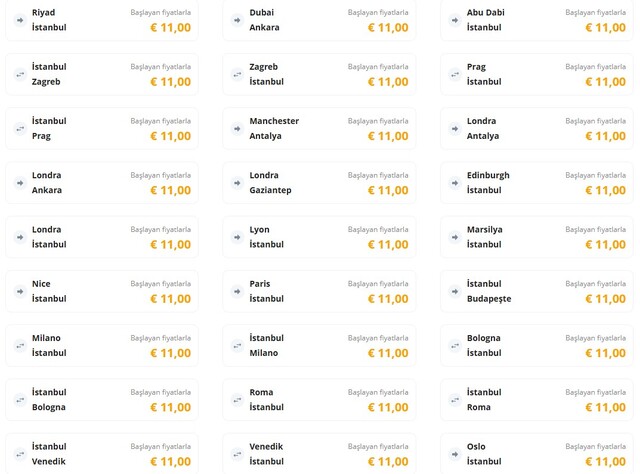This screenshot has width=640, height=474.
Task: Click the arrow icon next to Lyon–İstanbul
Action: coord(237,237)
